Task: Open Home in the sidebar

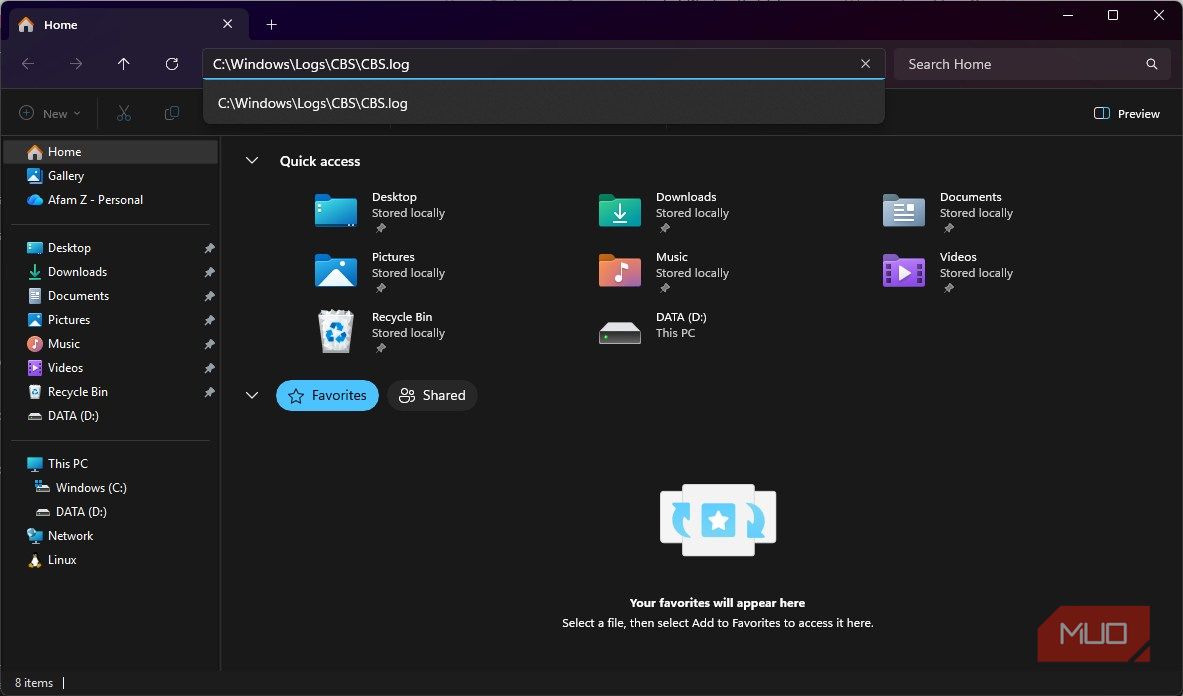Action: click(x=111, y=152)
